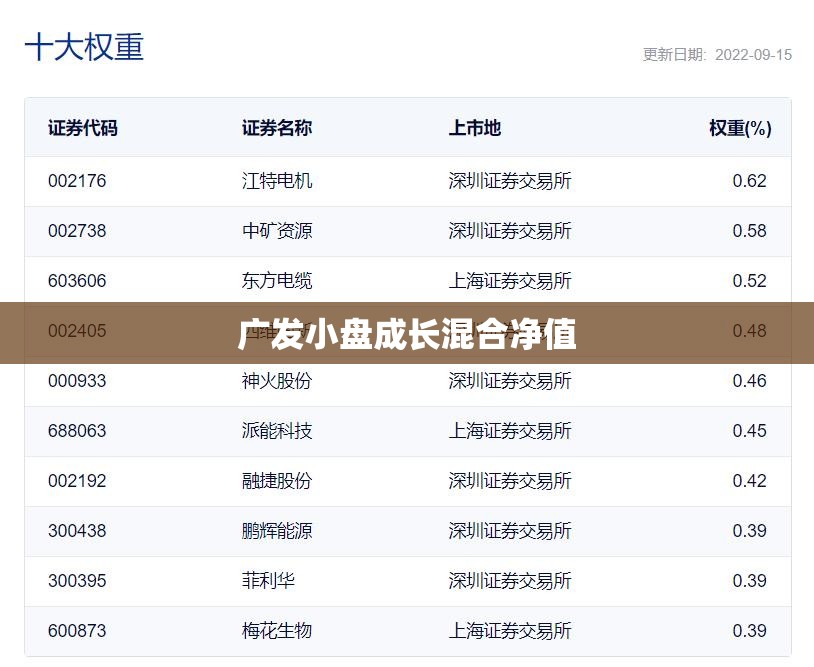Click security code 002738
The width and height of the screenshot is (814, 667).
point(77,231)
